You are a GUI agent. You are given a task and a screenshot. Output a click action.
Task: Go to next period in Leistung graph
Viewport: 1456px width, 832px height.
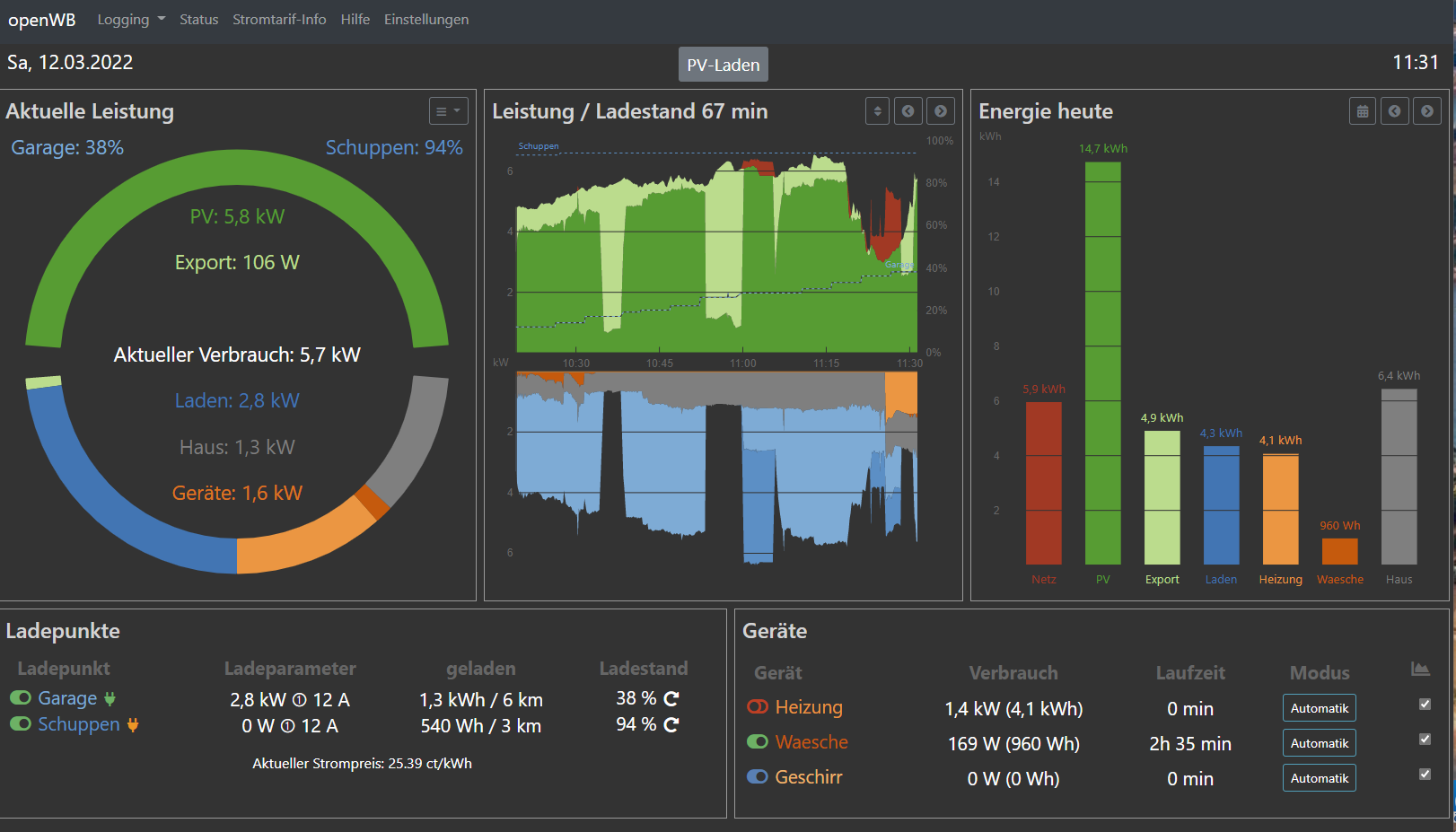941,111
